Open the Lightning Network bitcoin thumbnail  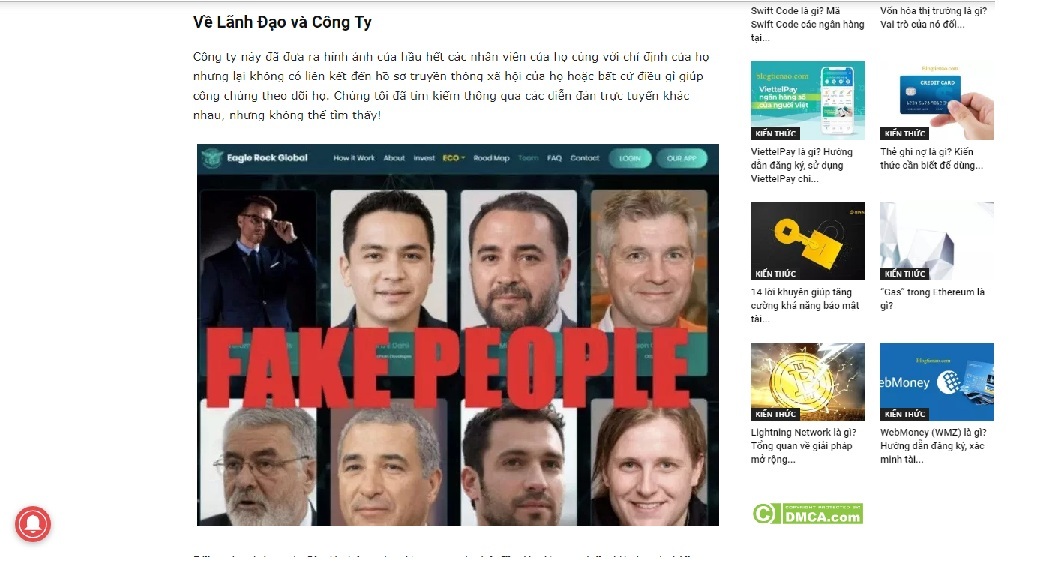pyautogui.click(x=808, y=381)
